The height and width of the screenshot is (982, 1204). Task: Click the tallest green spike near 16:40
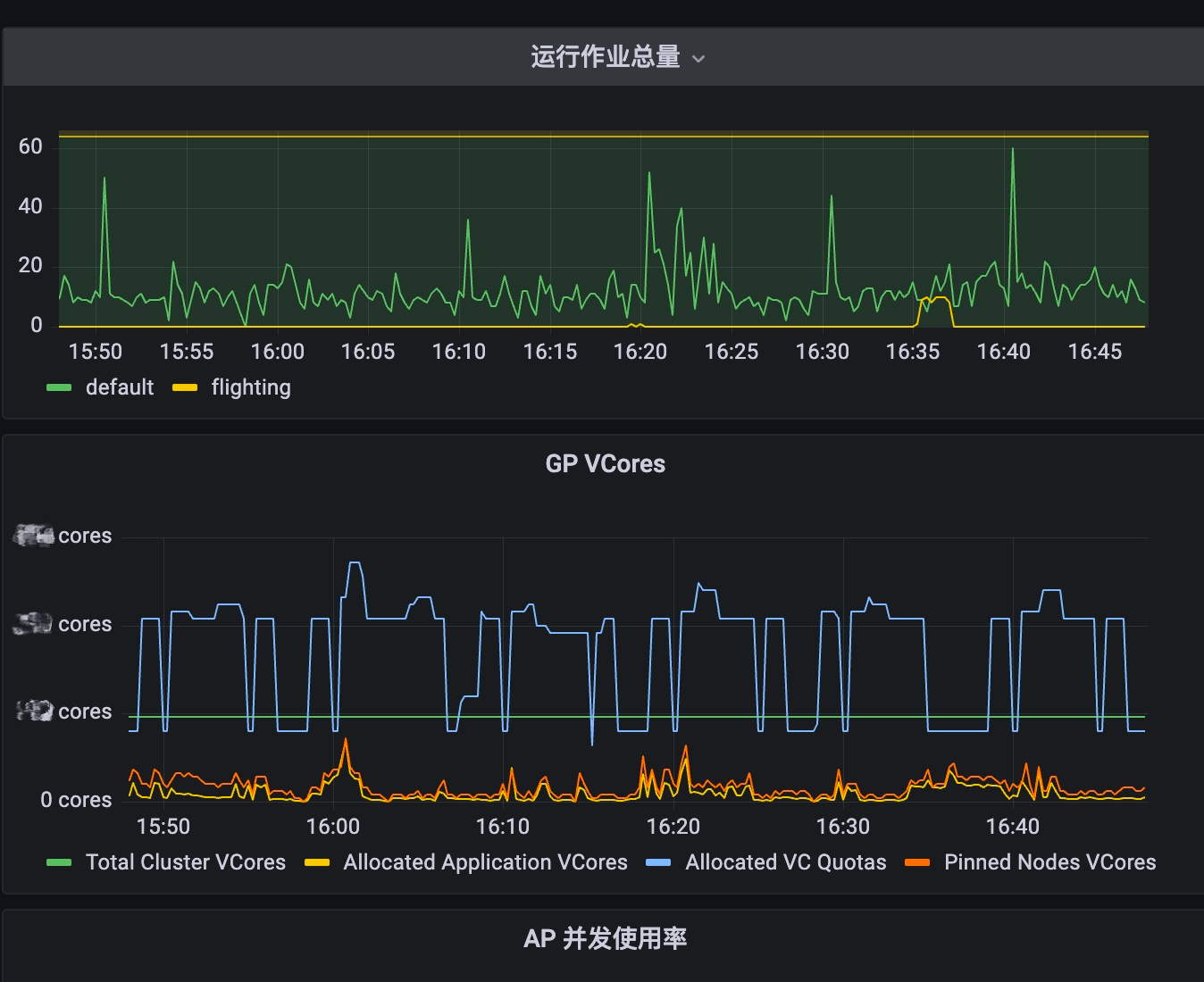coord(1012,150)
